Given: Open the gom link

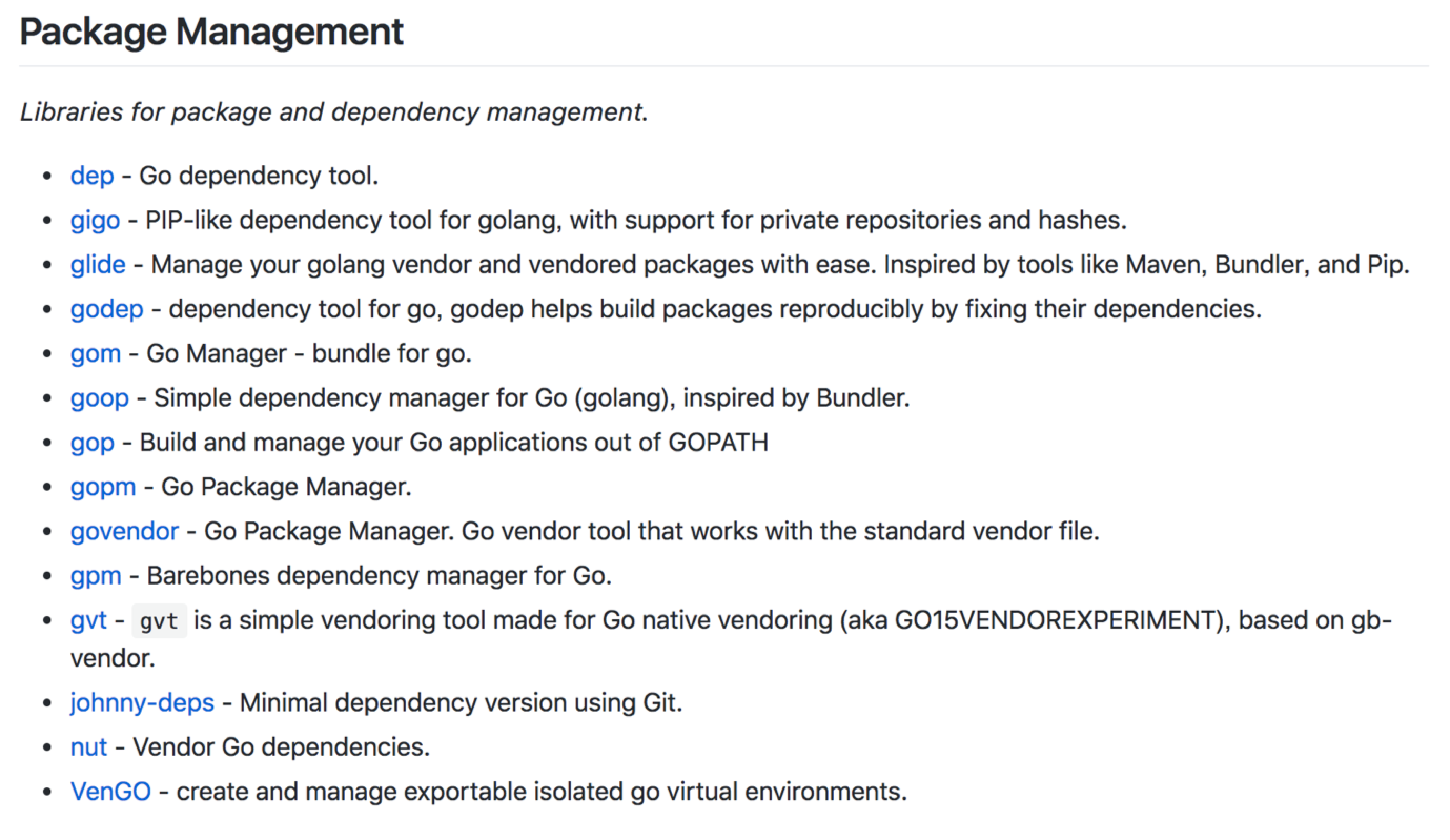Looking at the screenshot, I should (x=96, y=353).
